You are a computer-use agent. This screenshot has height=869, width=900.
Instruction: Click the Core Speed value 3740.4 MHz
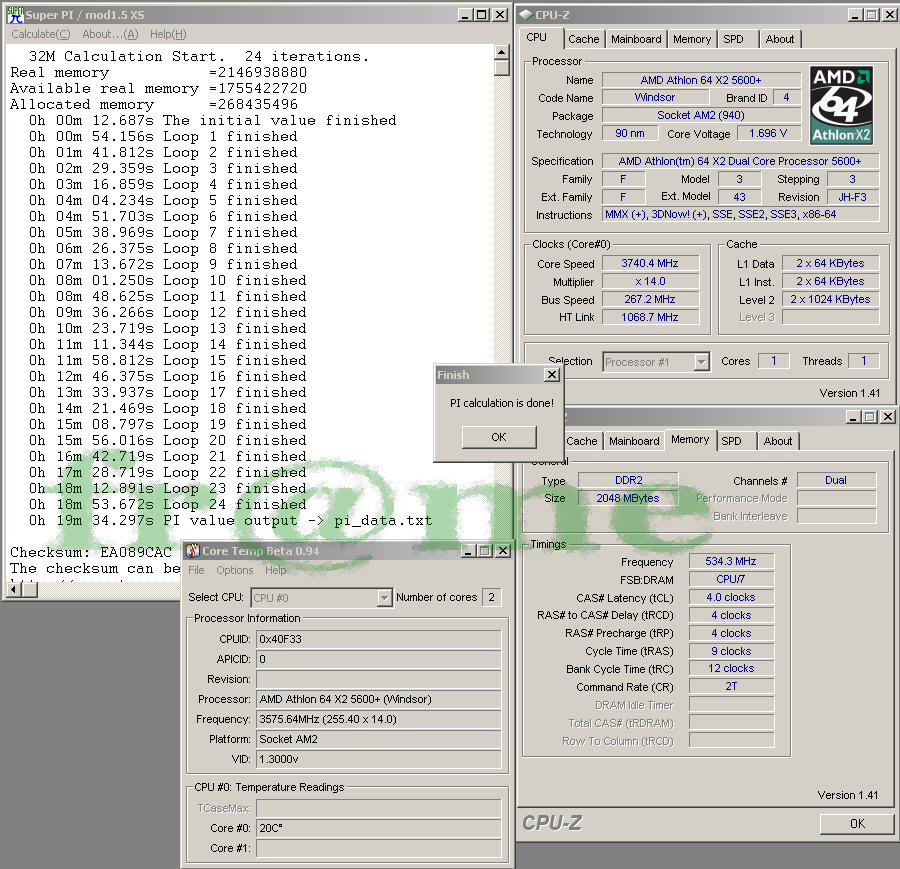(x=650, y=263)
